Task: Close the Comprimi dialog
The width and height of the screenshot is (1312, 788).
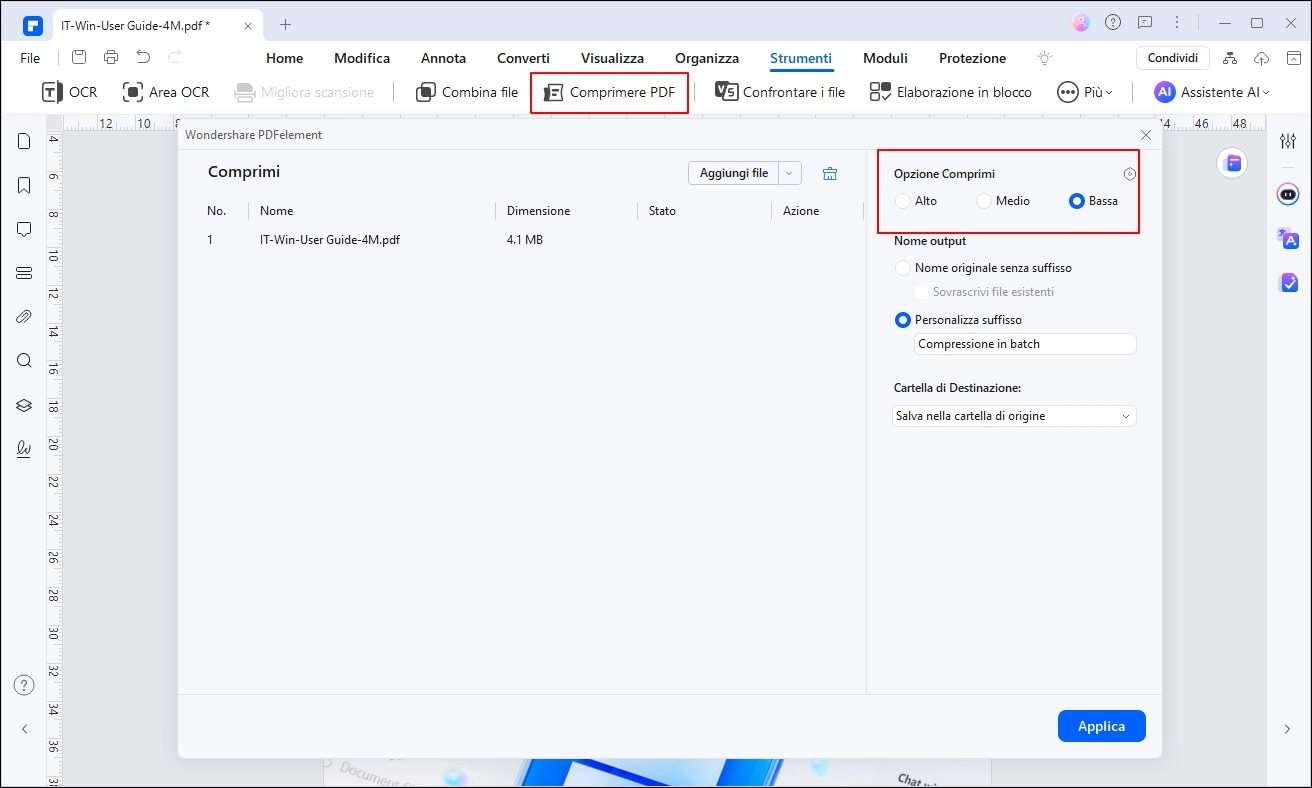Action: 1146,134
